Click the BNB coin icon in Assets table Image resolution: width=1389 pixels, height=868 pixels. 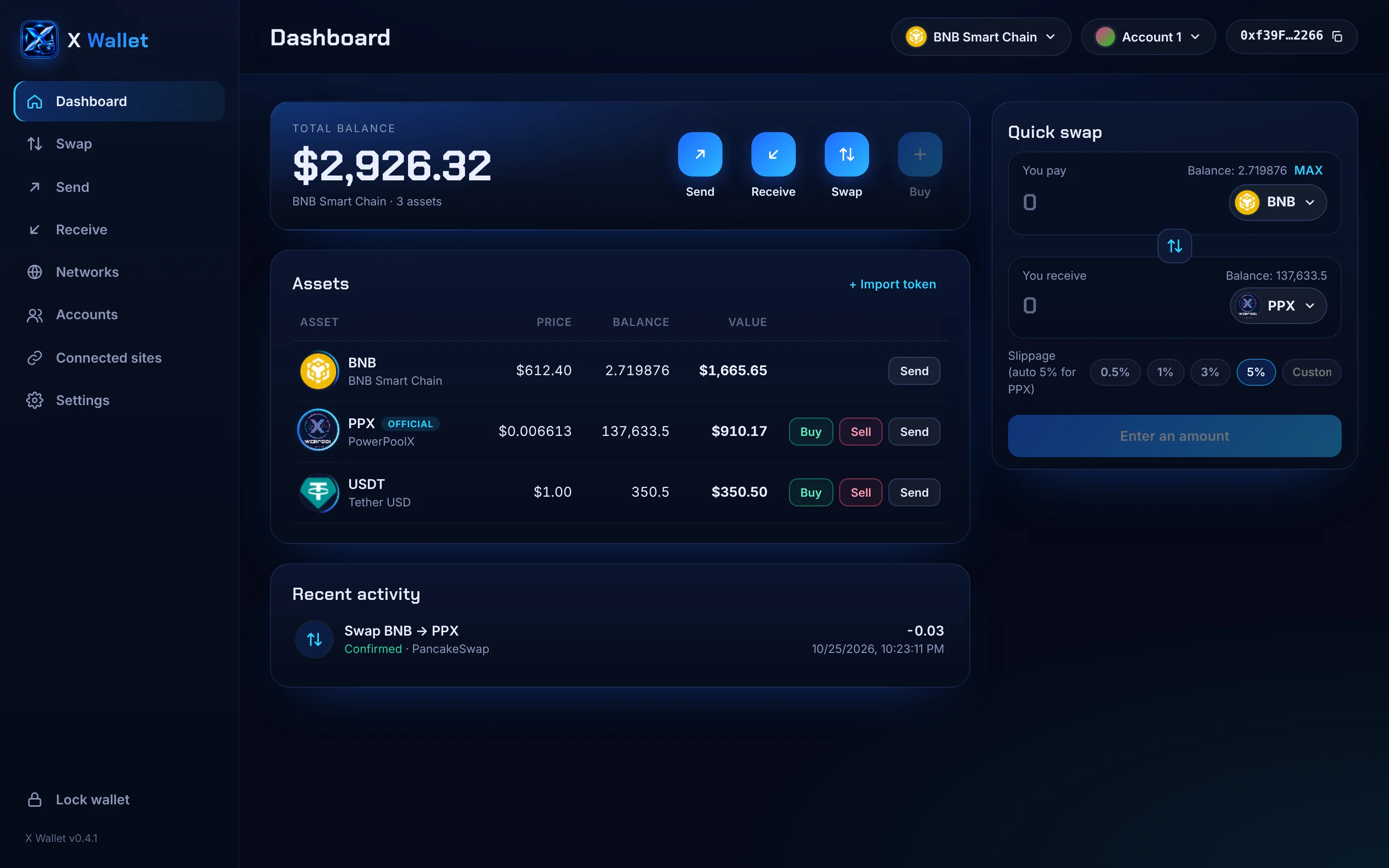318,371
